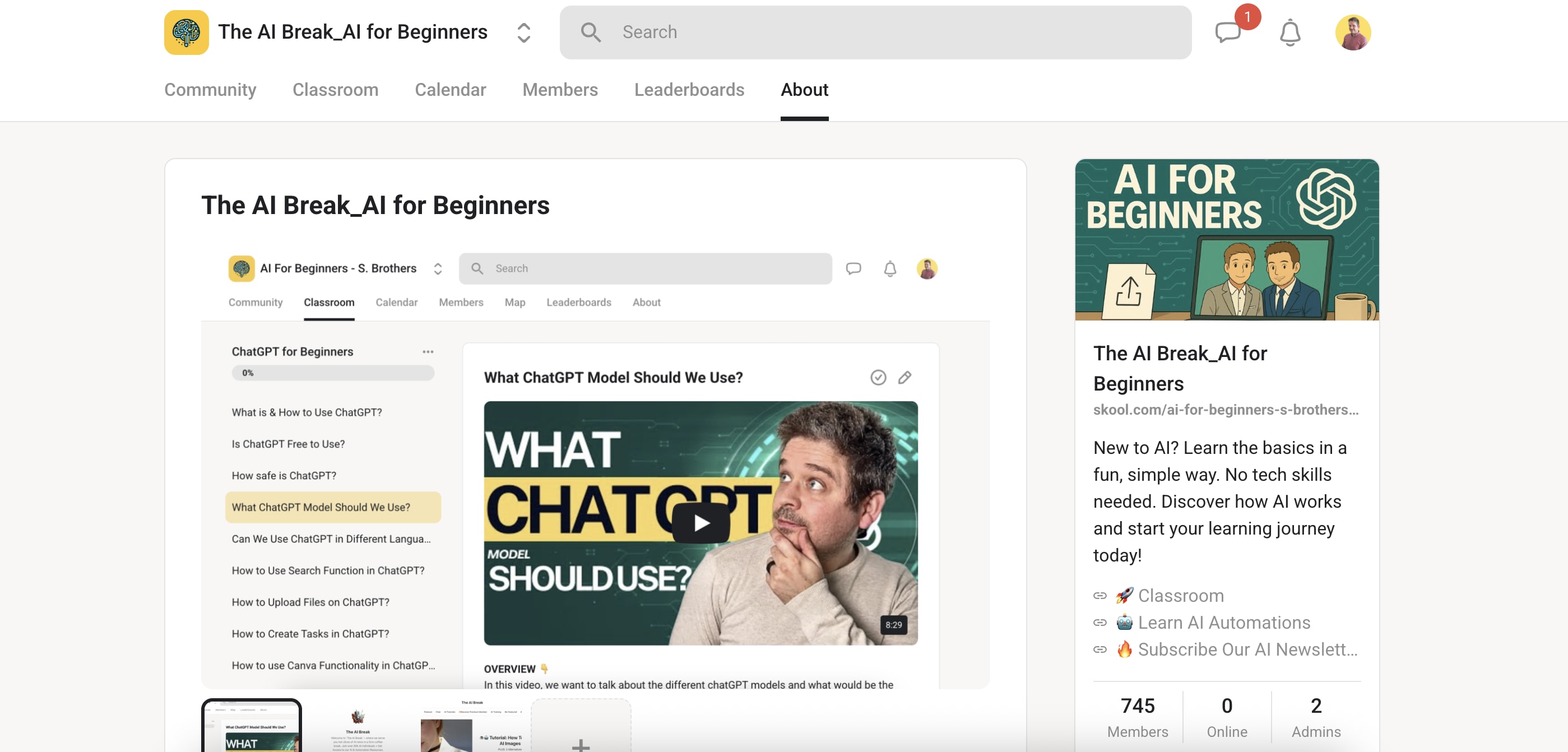Select the second gallery thumbnail

pos(358,725)
